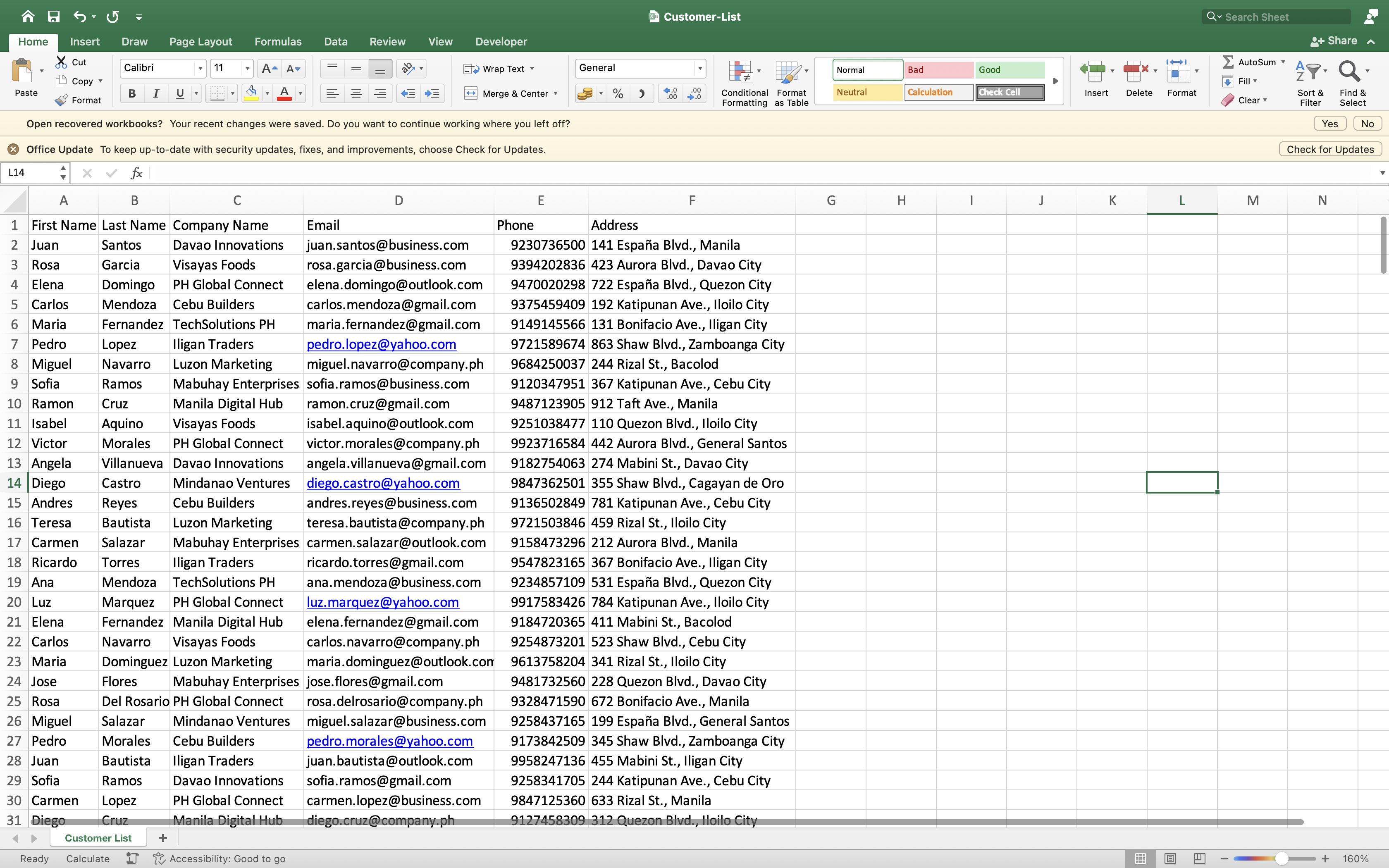The width and height of the screenshot is (1389, 868).
Task: Open the Formulas ribbon tab
Action: (x=278, y=41)
